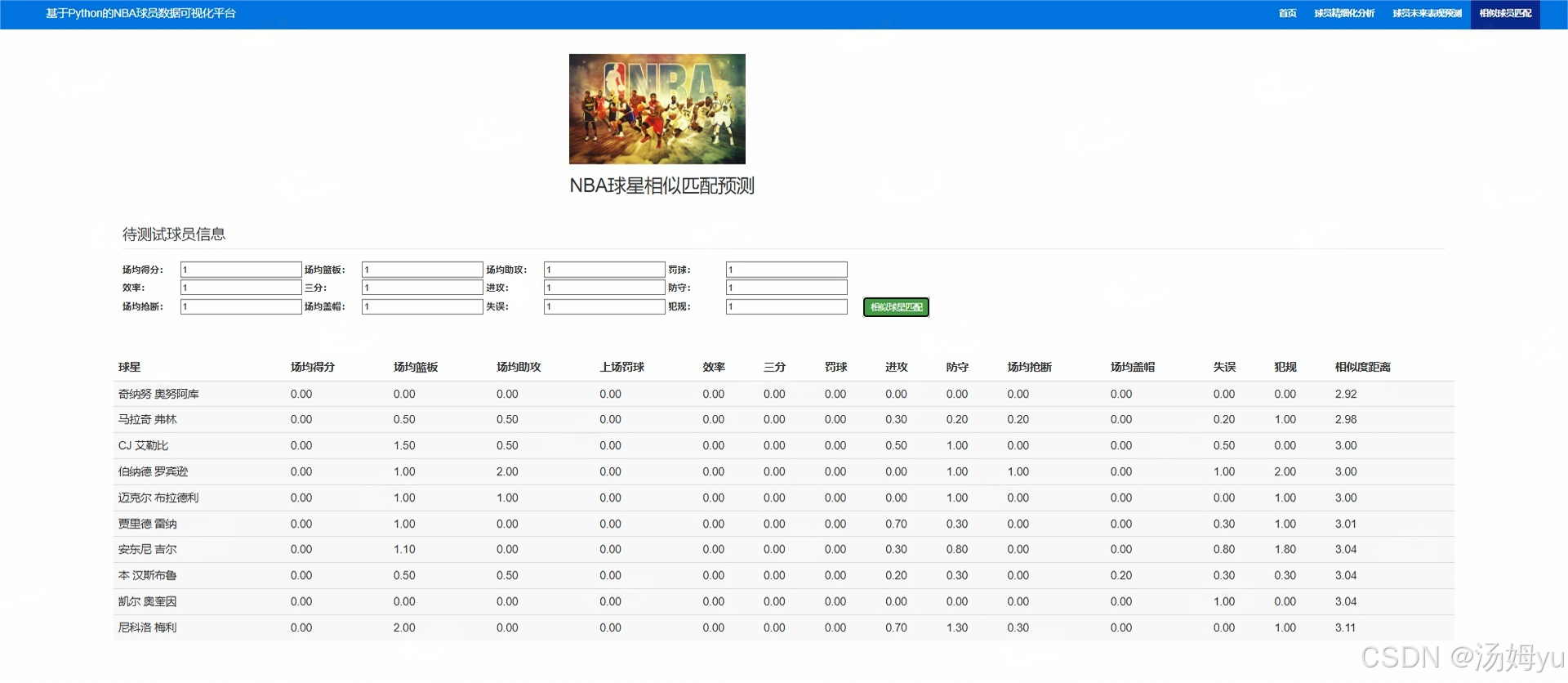Focus the 三分 input field
The image size is (1568, 683).
click(422, 288)
